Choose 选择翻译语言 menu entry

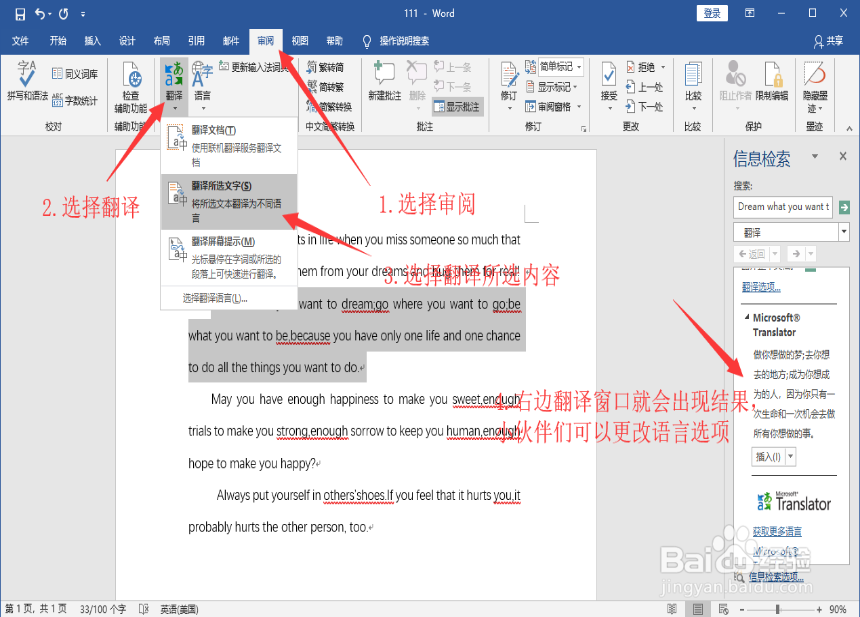(x=229, y=298)
